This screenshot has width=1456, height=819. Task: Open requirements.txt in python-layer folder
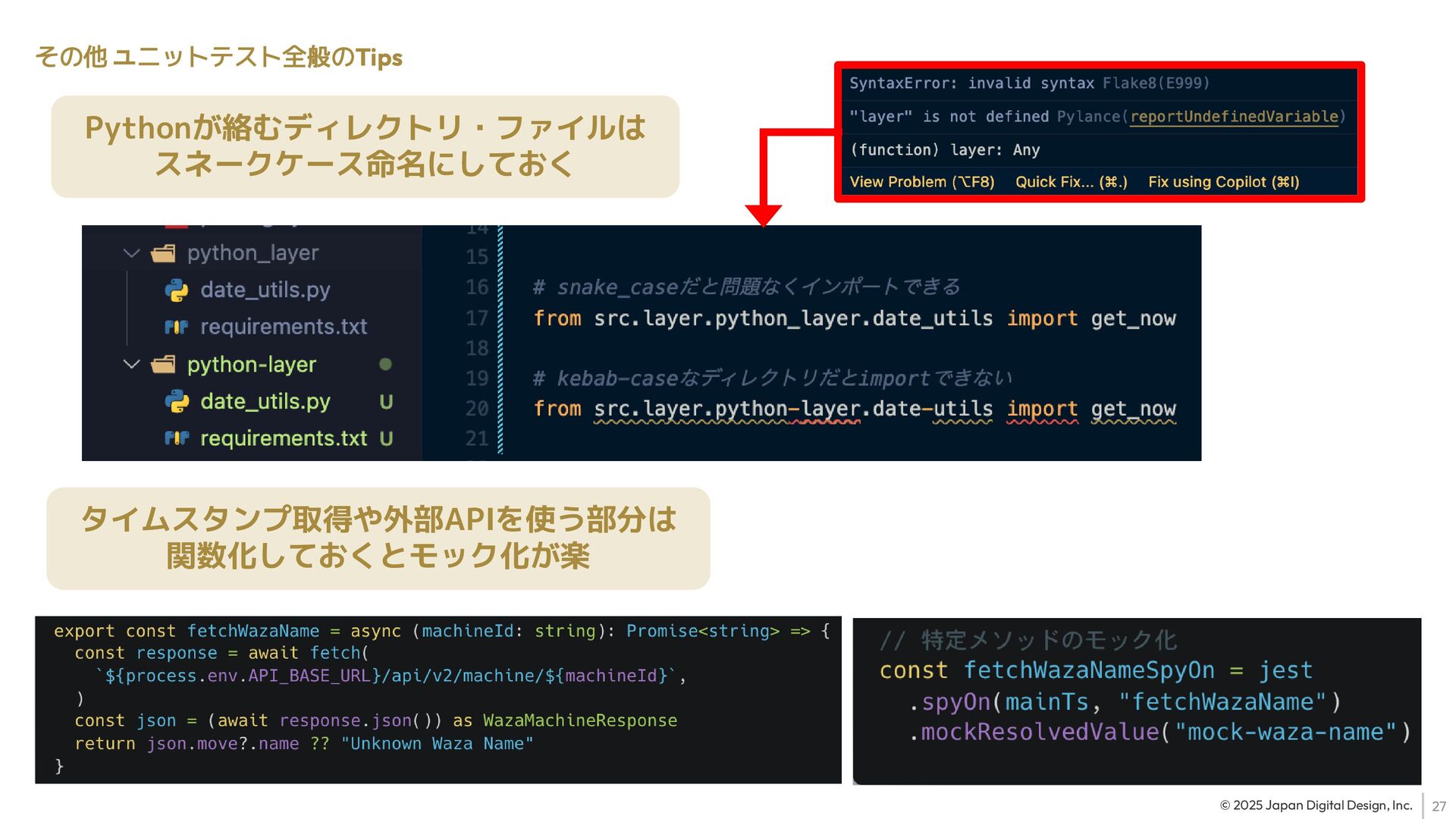[284, 438]
